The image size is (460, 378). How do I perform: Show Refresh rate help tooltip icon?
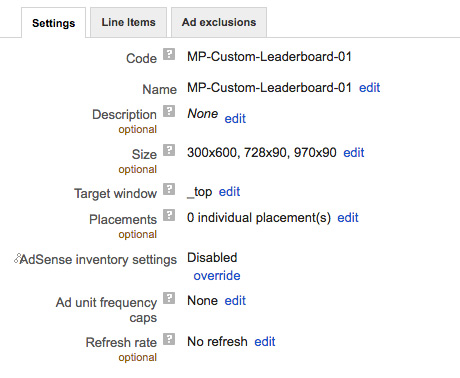169,339
